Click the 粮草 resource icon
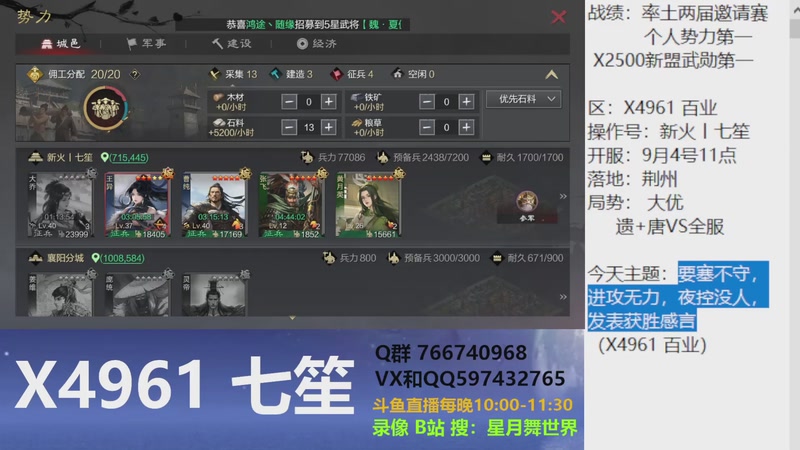Screen dimensions: 800x450 356,122
